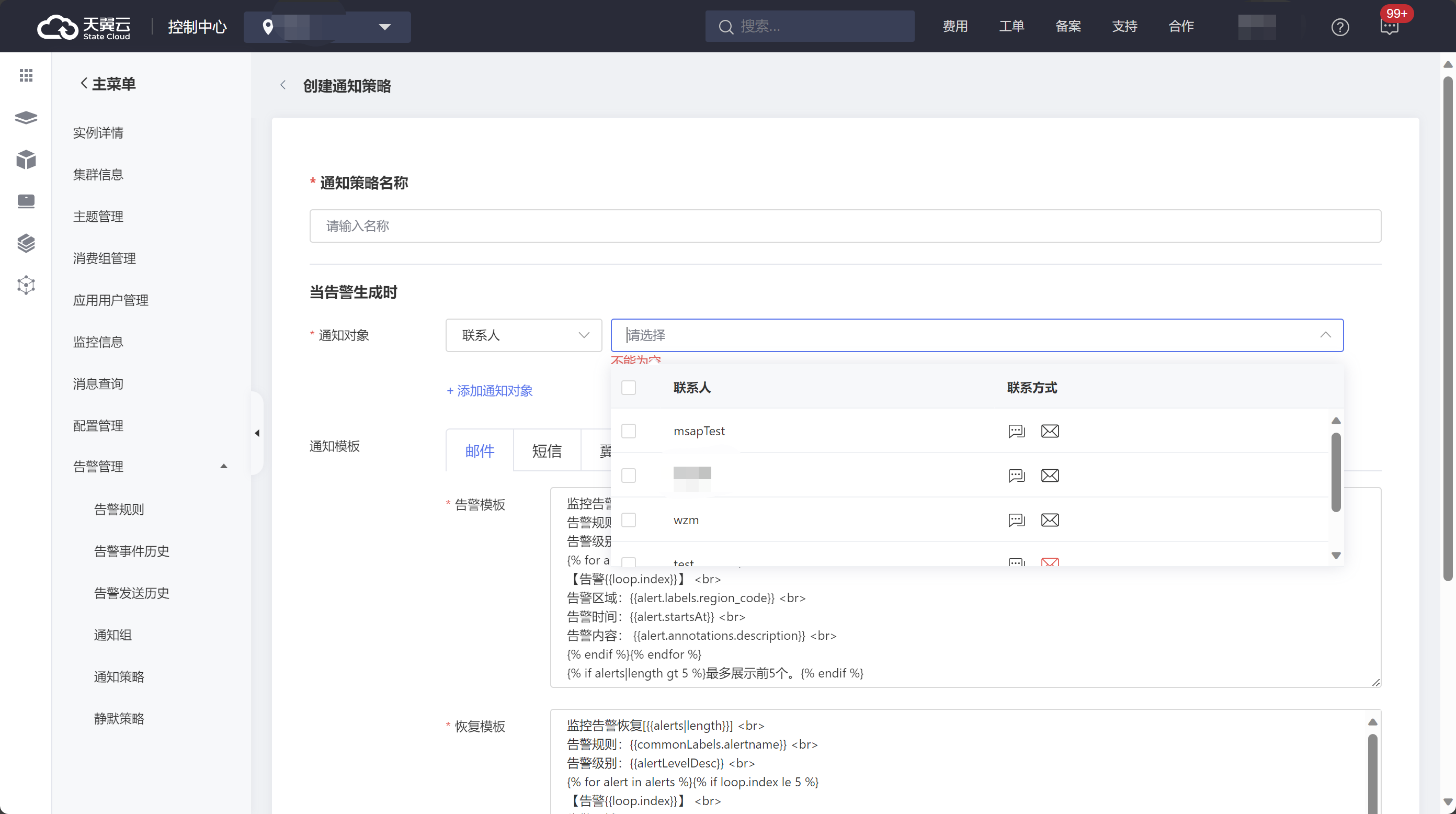Check the msapTest contact checkbox

click(629, 431)
